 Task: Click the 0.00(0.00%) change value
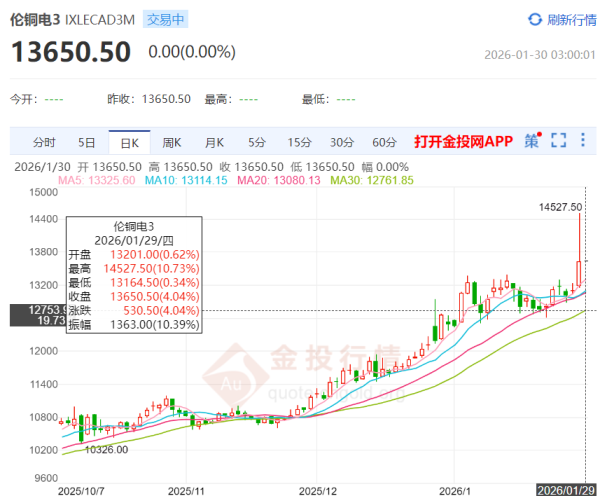(x=192, y=52)
